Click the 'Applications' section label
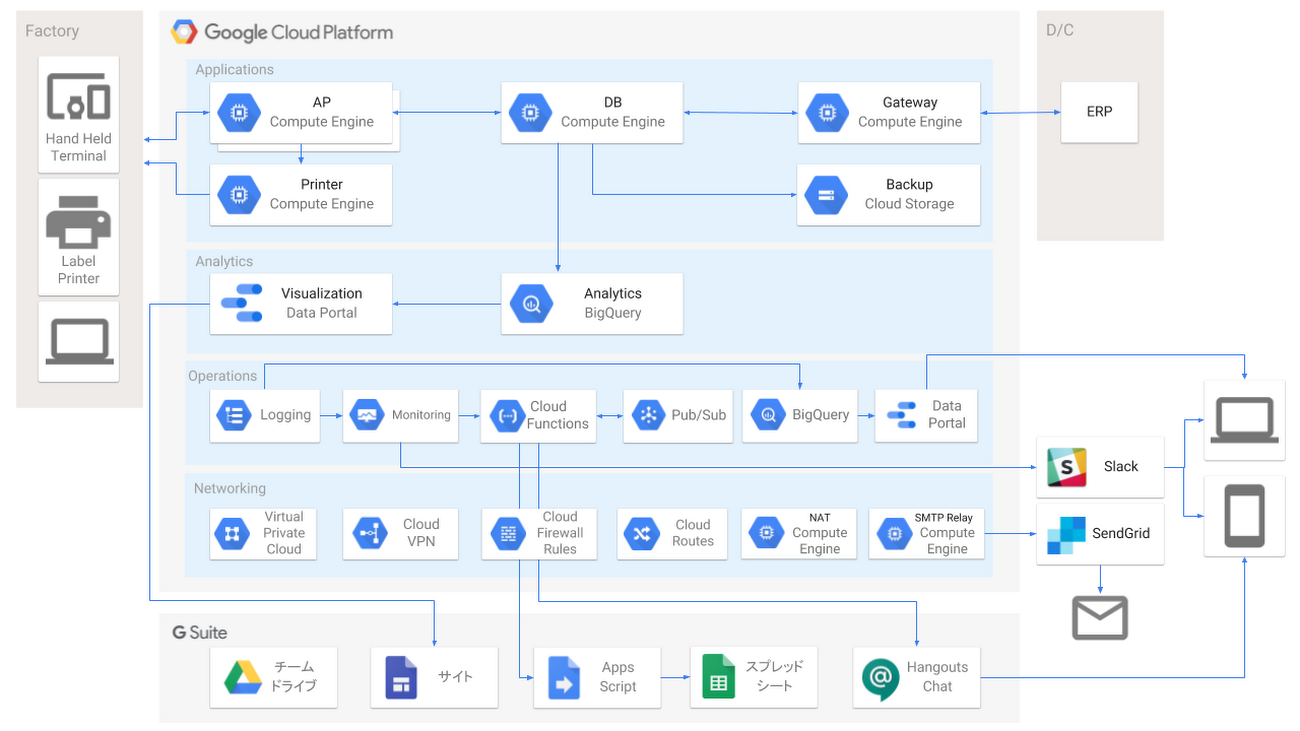 (x=234, y=70)
